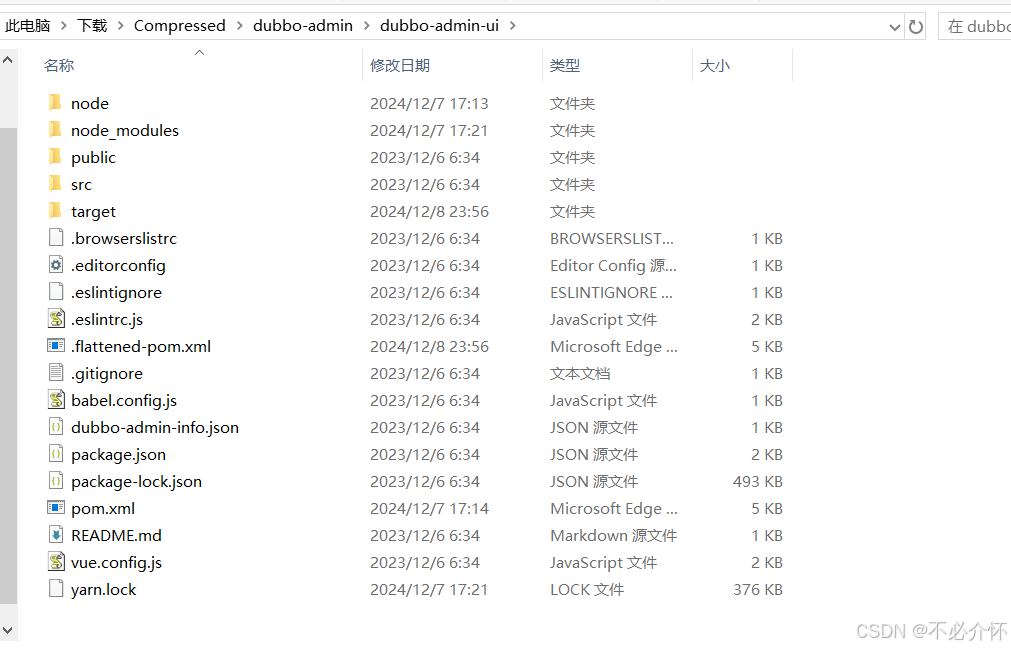Expand the chevron after dubbo-admin in the path

tap(367, 26)
